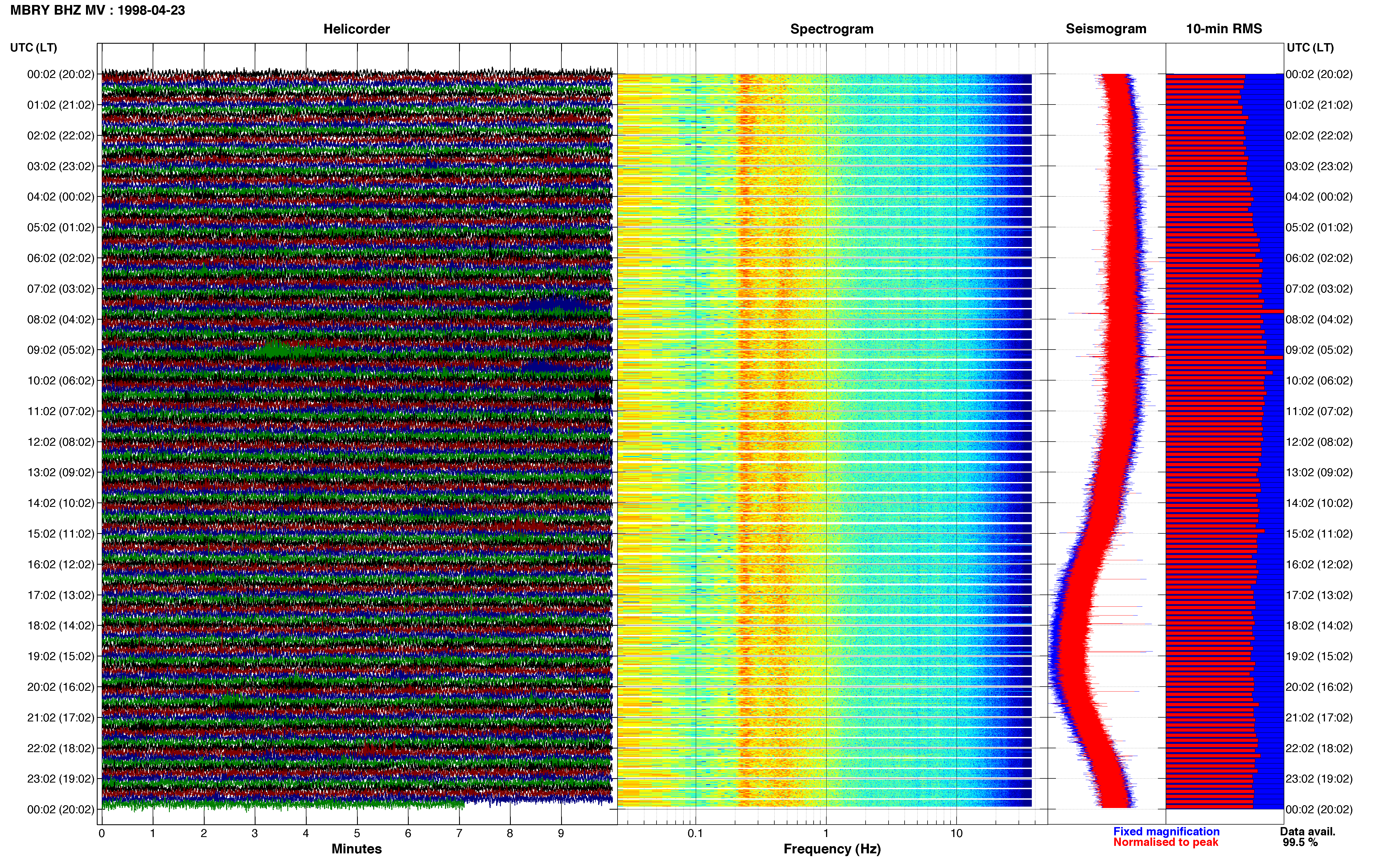Click the Helicorder panel heading
Image resolution: width=1388 pixels, height=868 pixels.
[x=356, y=29]
